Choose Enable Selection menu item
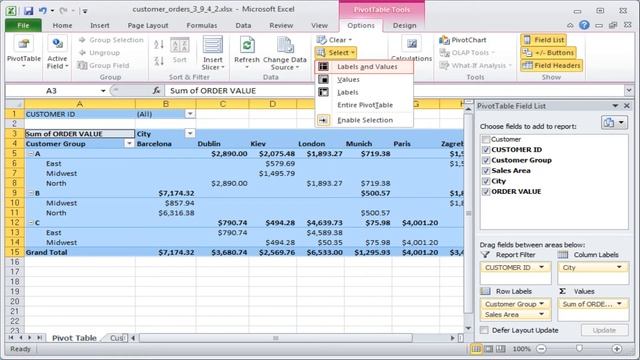Viewport: 640px width, 360px height. pyautogui.click(x=364, y=120)
